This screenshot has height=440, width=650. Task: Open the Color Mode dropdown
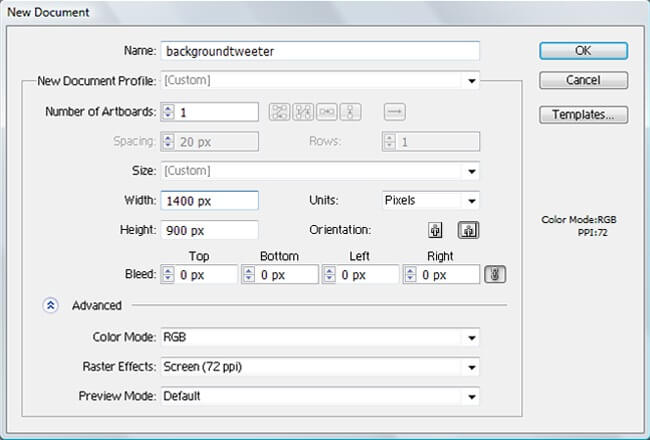point(470,338)
